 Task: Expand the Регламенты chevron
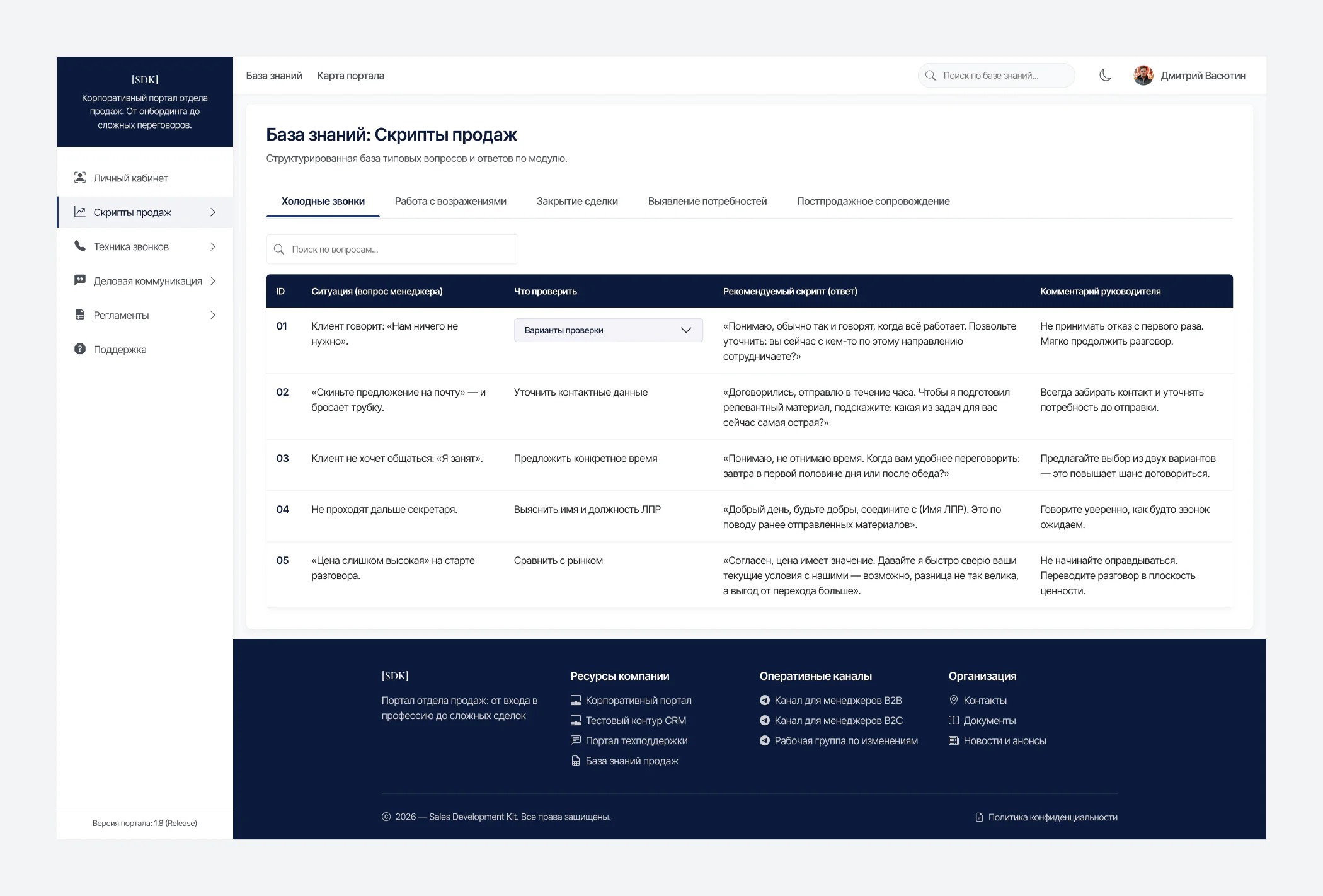(x=213, y=315)
